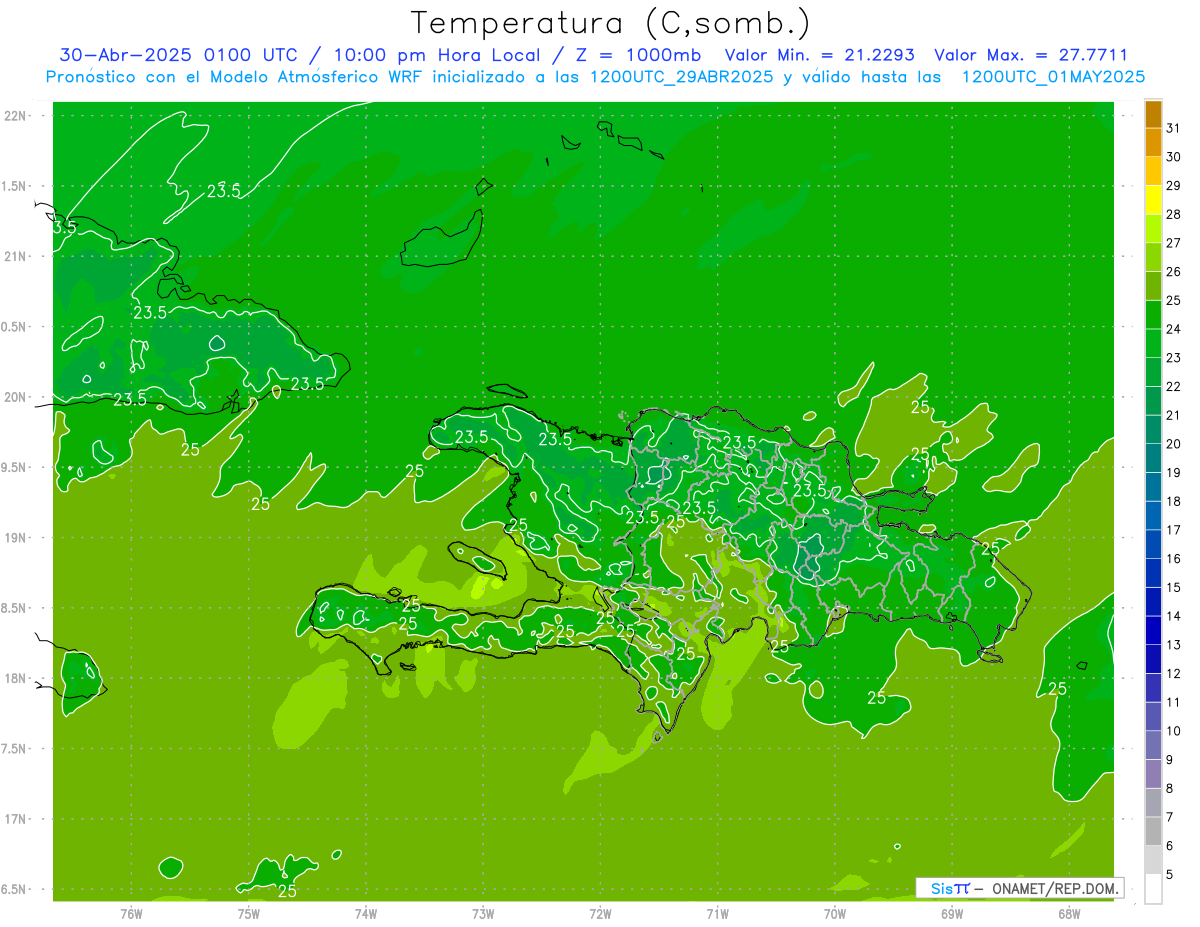
Task: Click the 21N latitude axis label
Action: tap(16, 257)
